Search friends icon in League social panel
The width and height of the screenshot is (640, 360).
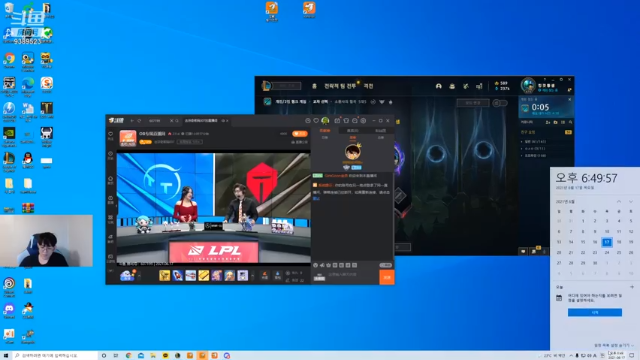(571, 122)
